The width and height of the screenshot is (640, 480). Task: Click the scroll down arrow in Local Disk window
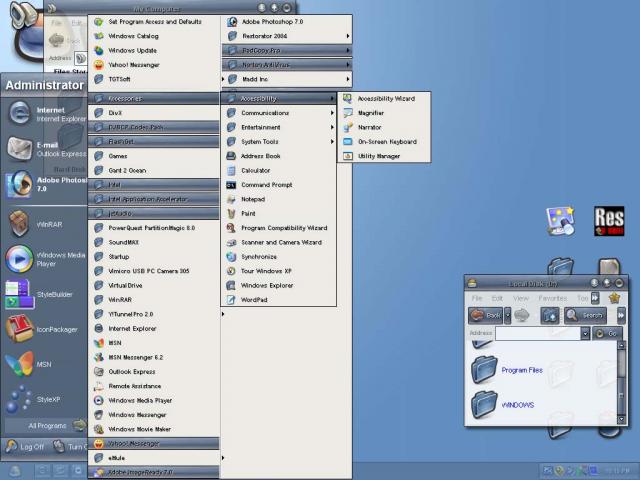click(622, 420)
